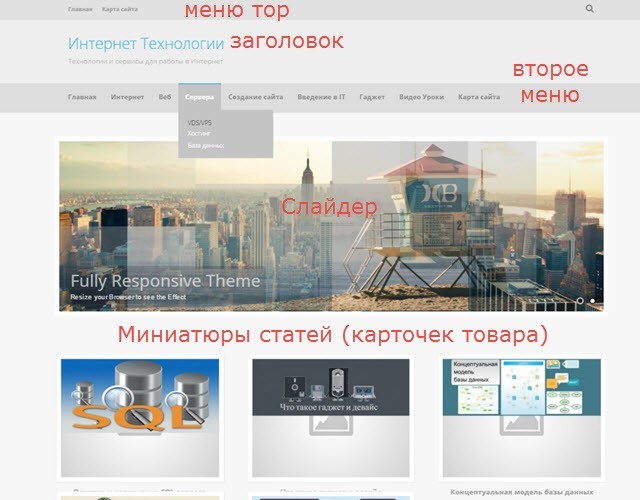The height and width of the screenshot is (500, 640).
Task: Click the search magnifier icon
Action: [589, 9]
